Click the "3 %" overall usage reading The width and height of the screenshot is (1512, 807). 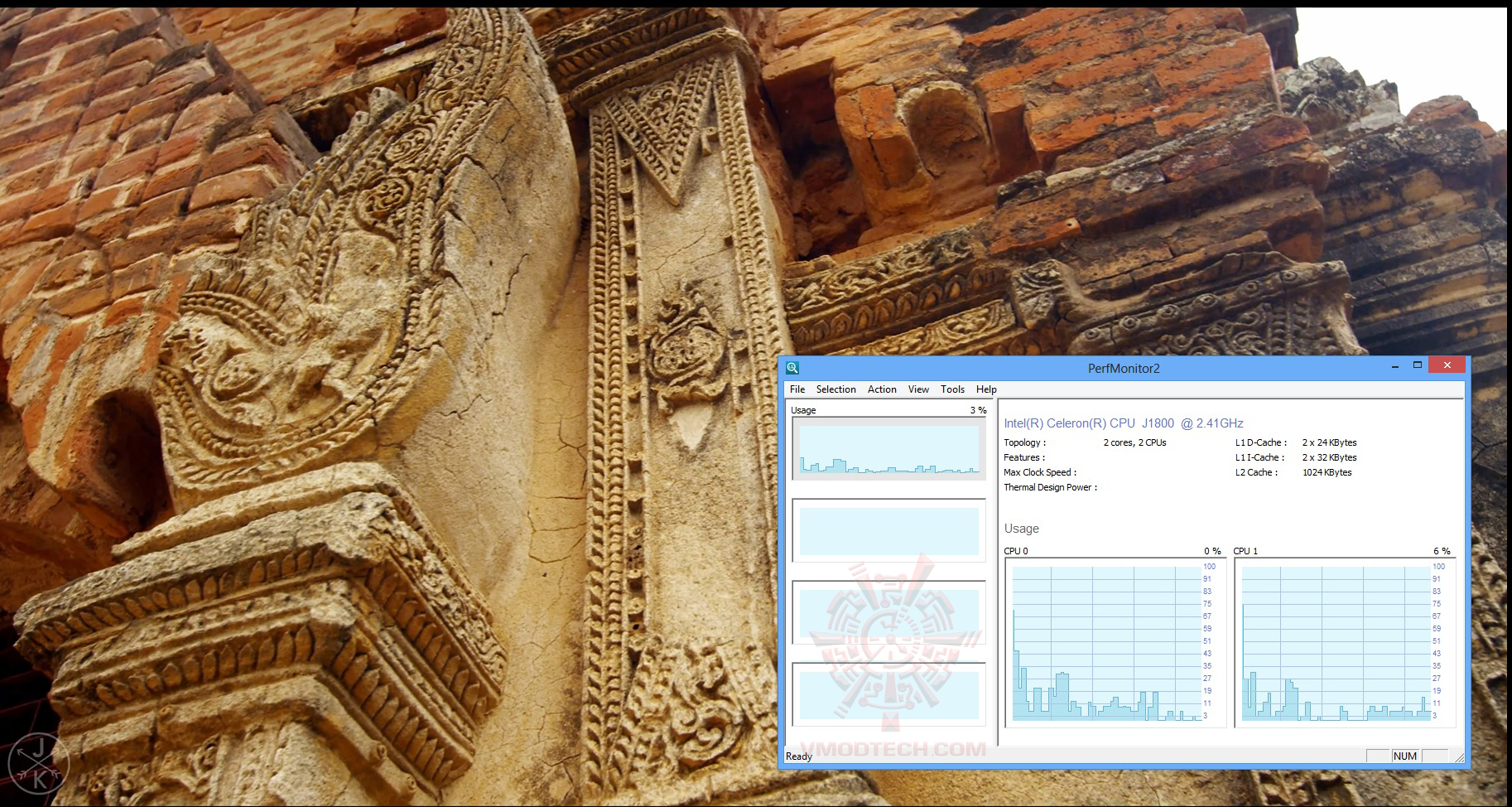point(978,410)
